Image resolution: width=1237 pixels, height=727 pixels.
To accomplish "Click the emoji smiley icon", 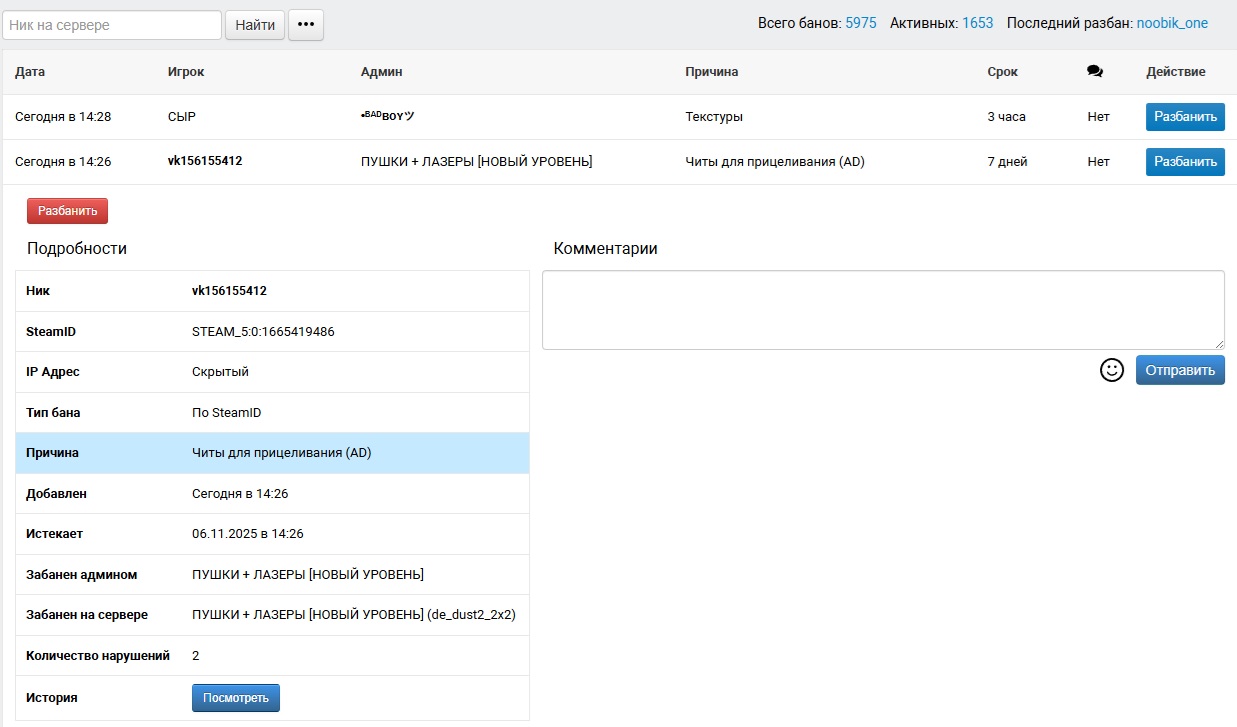I will [1111, 370].
